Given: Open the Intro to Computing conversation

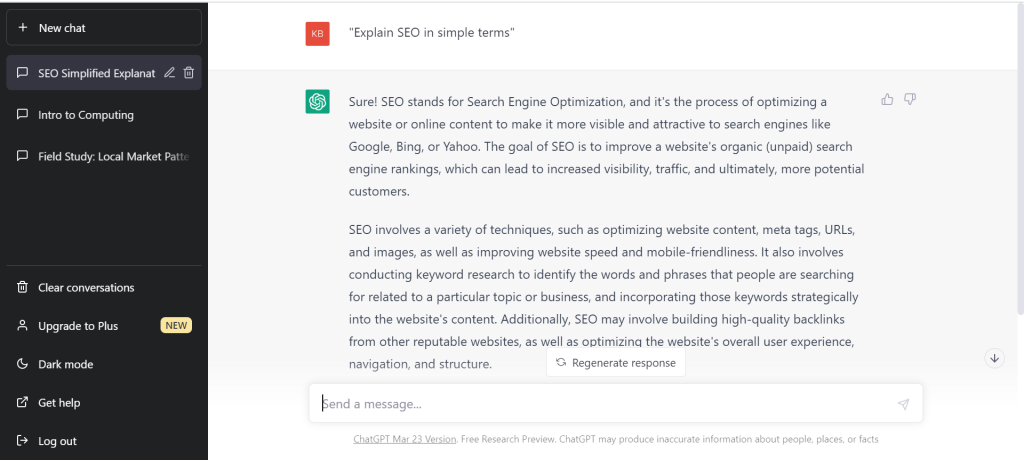Looking at the screenshot, I should pyautogui.click(x=104, y=115).
